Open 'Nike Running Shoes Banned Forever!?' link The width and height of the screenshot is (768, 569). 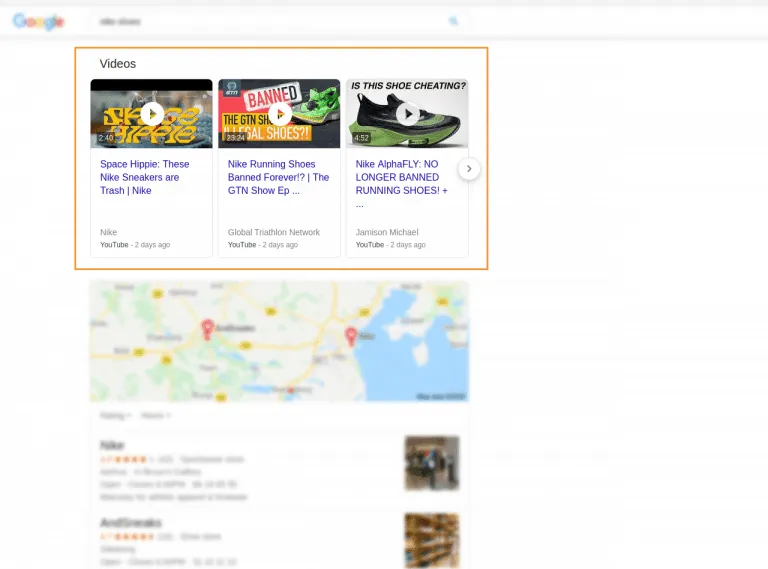tap(277, 177)
